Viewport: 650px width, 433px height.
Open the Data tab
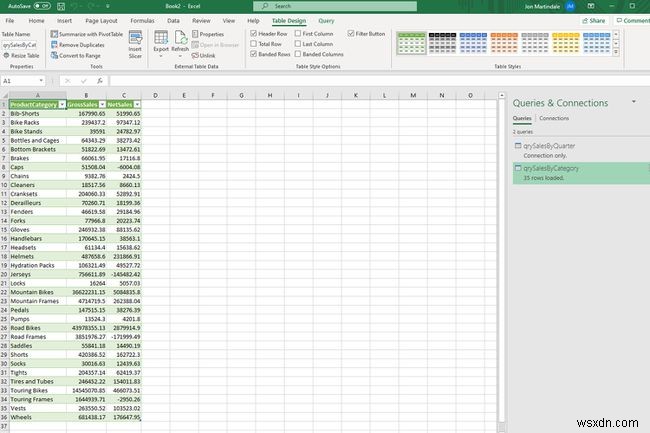(173, 21)
